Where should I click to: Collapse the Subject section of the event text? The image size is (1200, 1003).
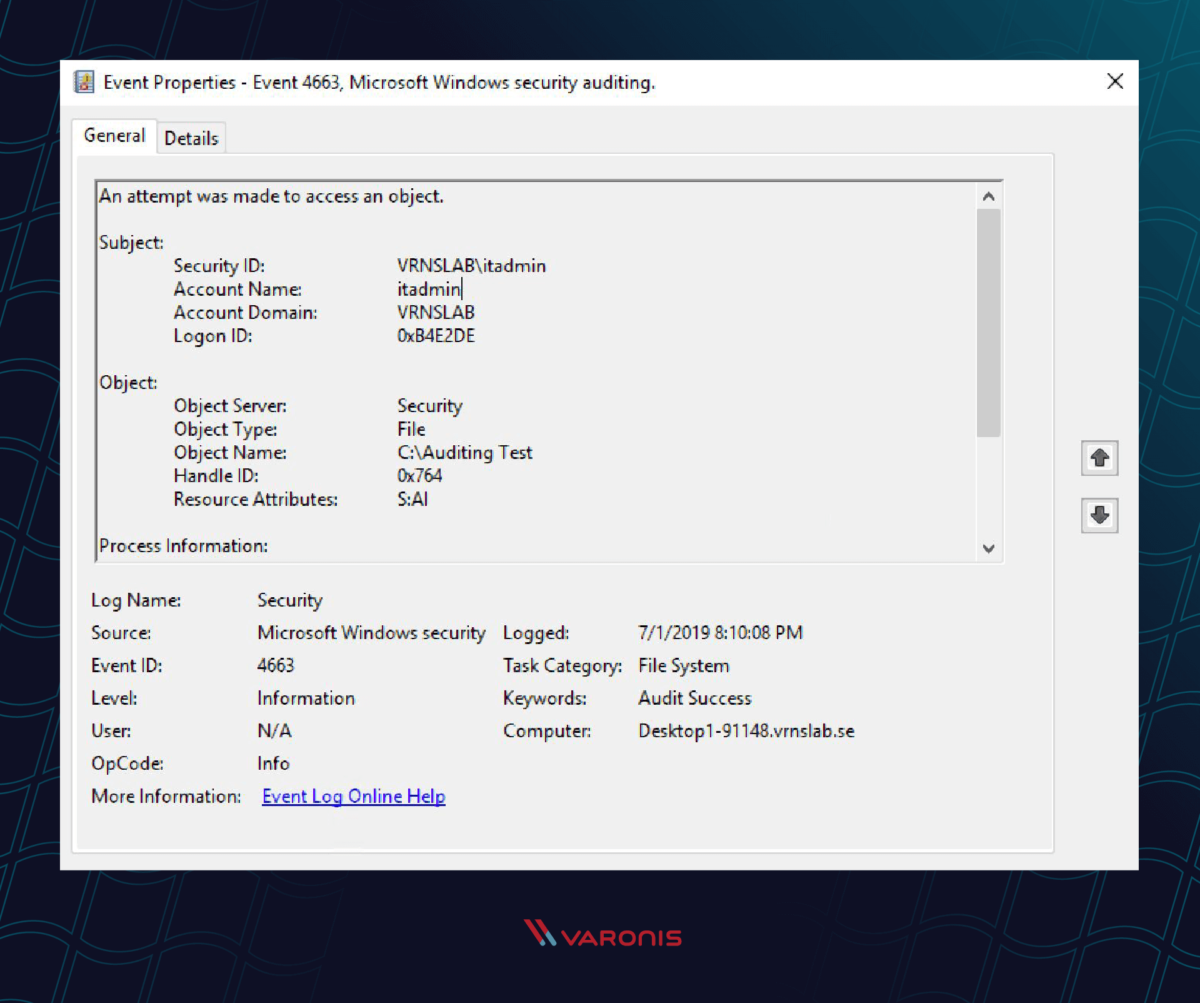click(131, 242)
